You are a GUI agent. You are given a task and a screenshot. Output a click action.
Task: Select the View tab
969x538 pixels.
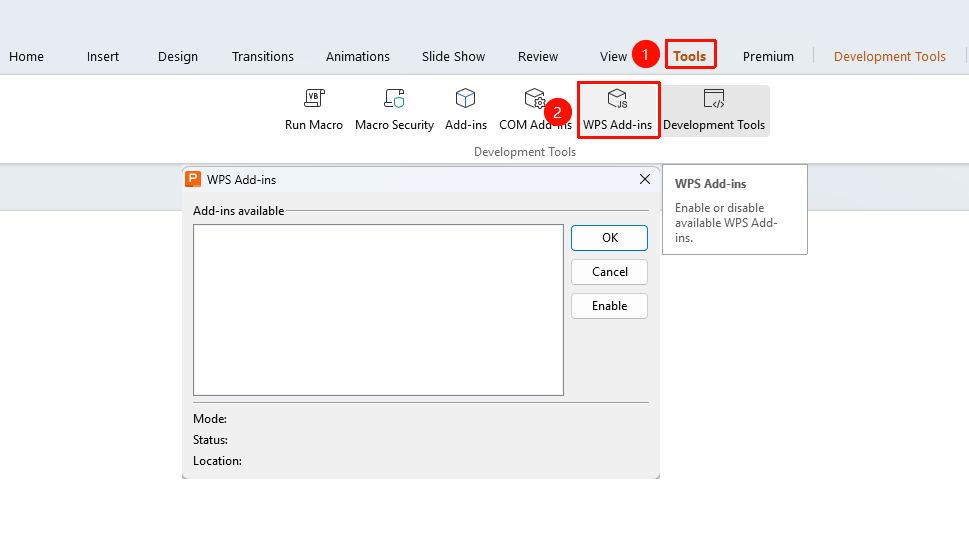[x=613, y=57]
